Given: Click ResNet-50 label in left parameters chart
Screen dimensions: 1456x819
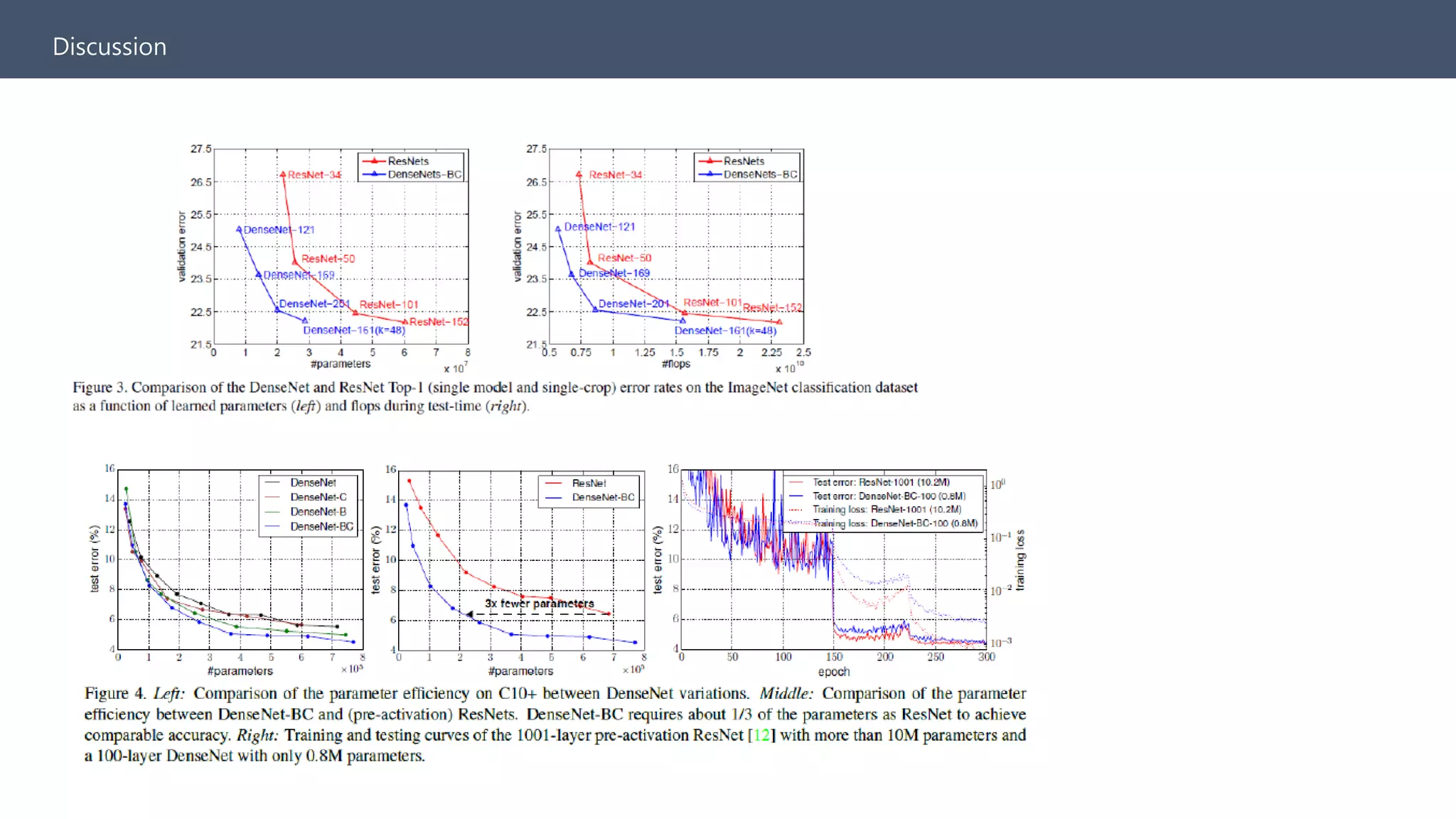Looking at the screenshot, I should tap(328, 259).
